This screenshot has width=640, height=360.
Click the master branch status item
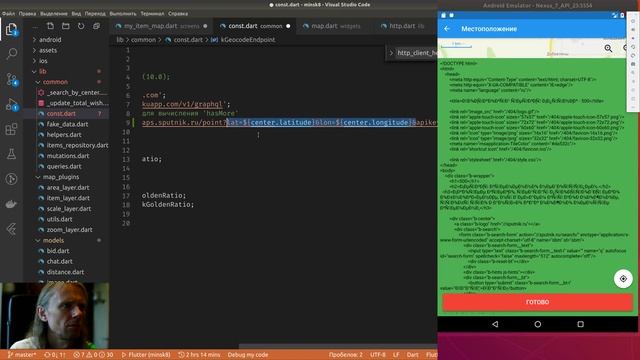click(x=22, y=355)
